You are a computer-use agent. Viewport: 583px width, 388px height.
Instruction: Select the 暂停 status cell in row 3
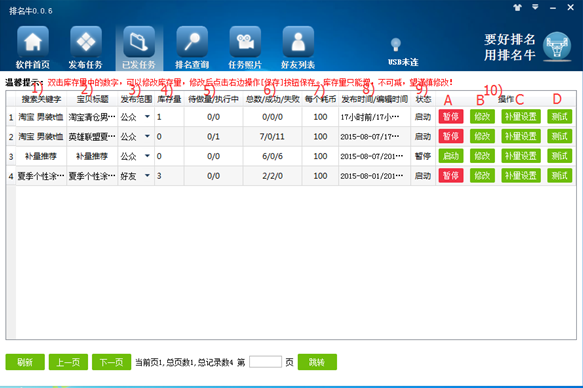[423, 156]
